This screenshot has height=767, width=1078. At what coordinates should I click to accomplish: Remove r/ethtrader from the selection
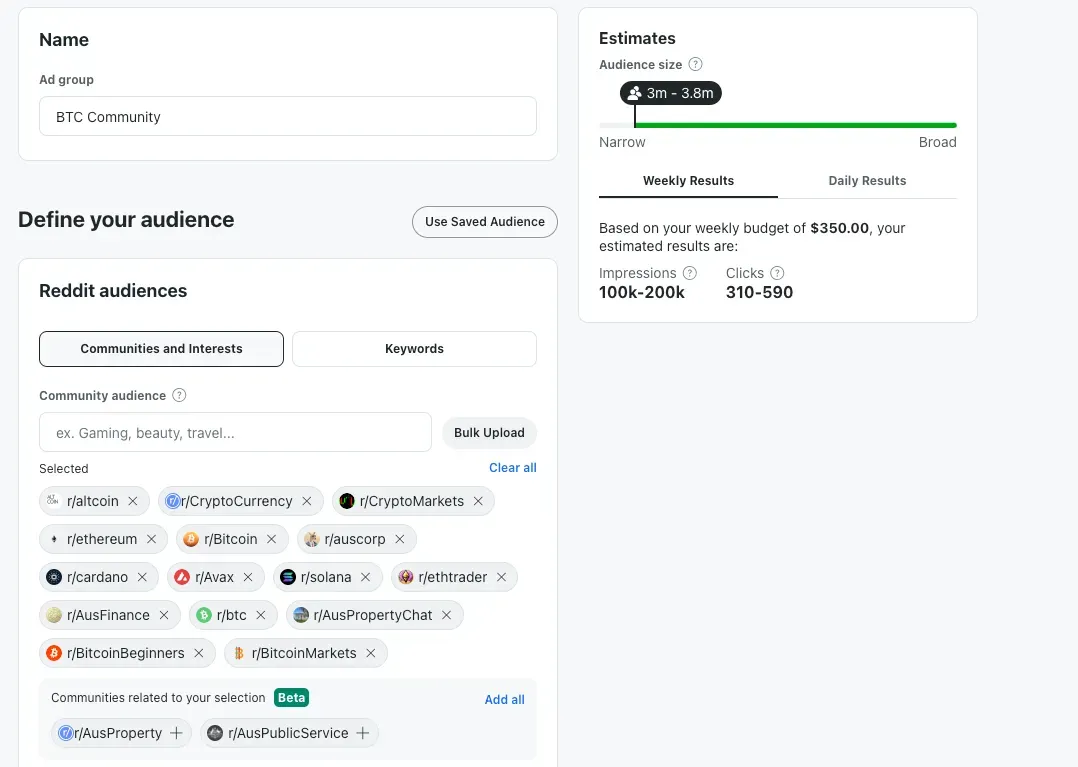501,577
